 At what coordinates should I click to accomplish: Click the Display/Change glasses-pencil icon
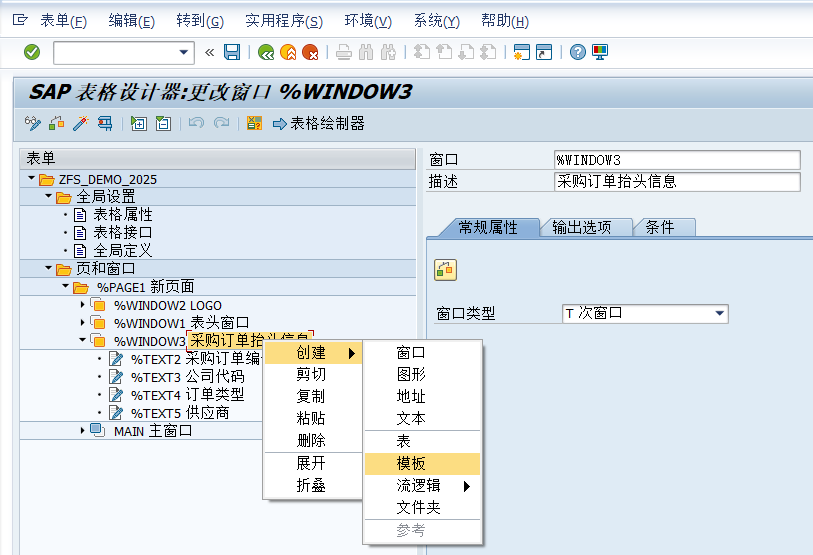(x=33, y=123)
